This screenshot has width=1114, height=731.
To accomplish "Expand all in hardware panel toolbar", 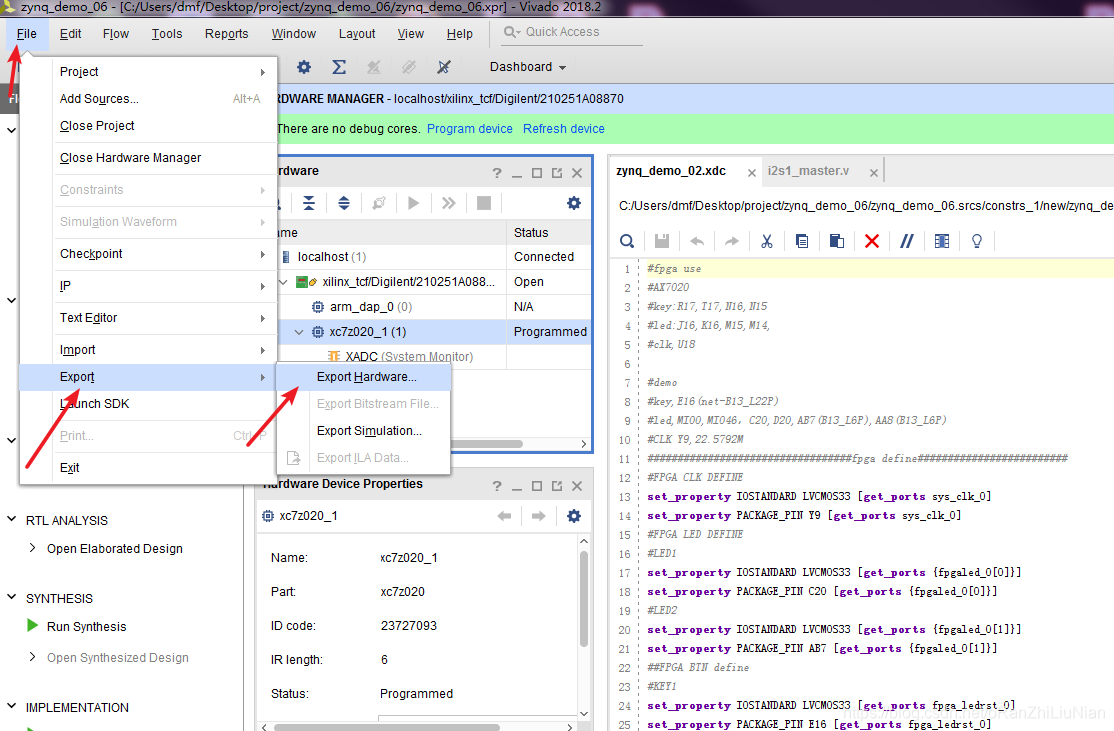I will (x=344, y=203).
